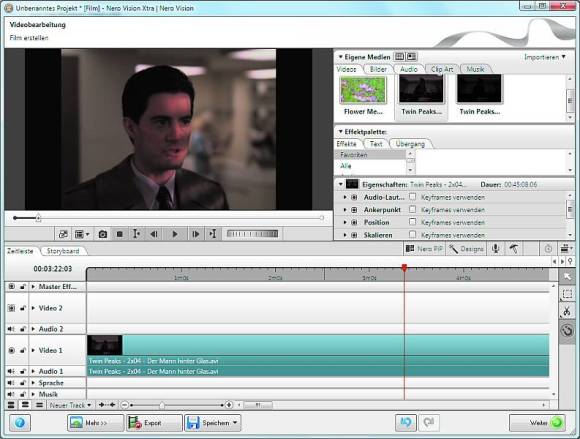This screenshot has height=439, width=580.
Task: Enable keyframes for Position
Action: [x=412, y=222]
